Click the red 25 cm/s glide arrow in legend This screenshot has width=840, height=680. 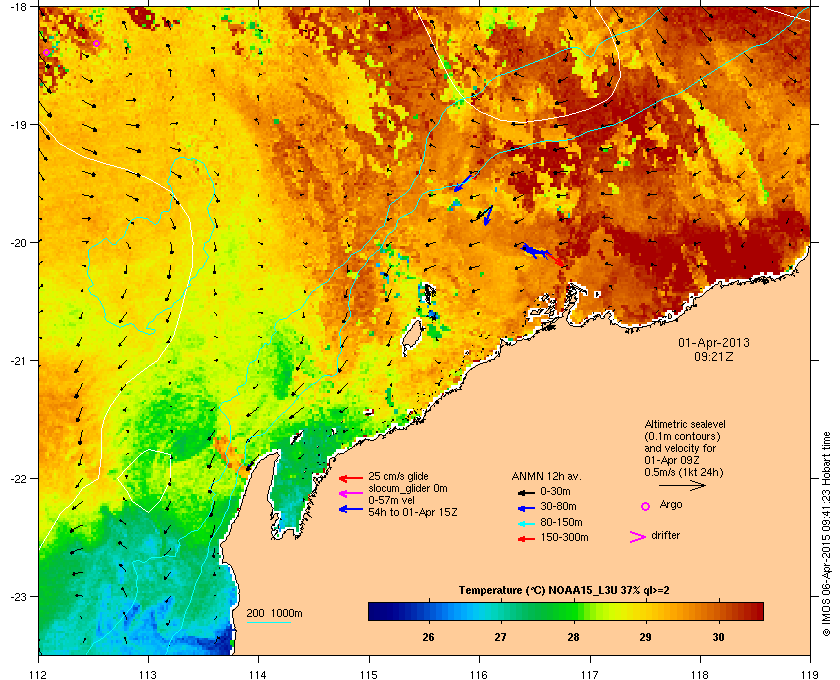point(351,478)
